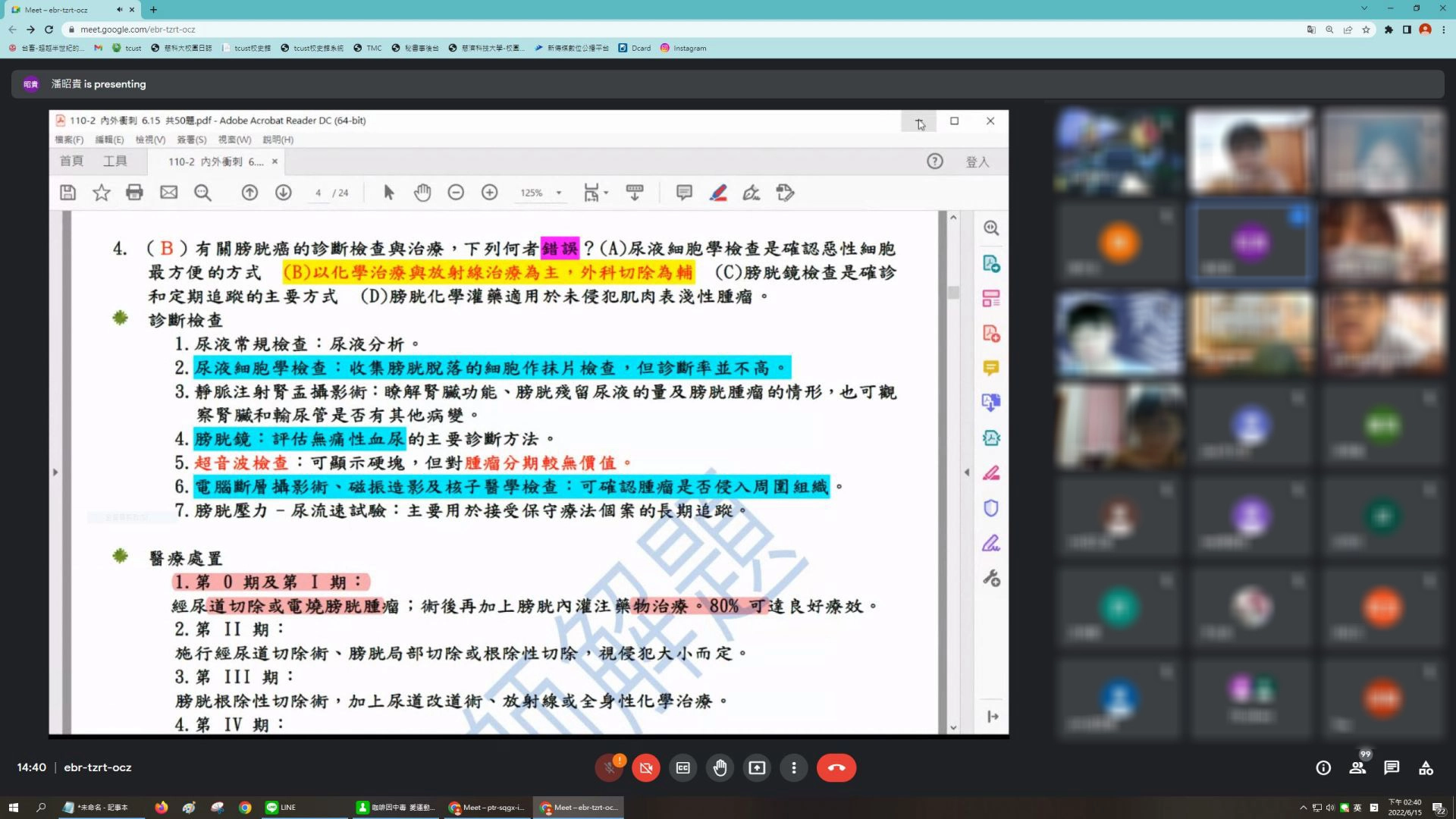Click the page number input field
Viewport: 1456px width, 819px height.
click(318, 193)
